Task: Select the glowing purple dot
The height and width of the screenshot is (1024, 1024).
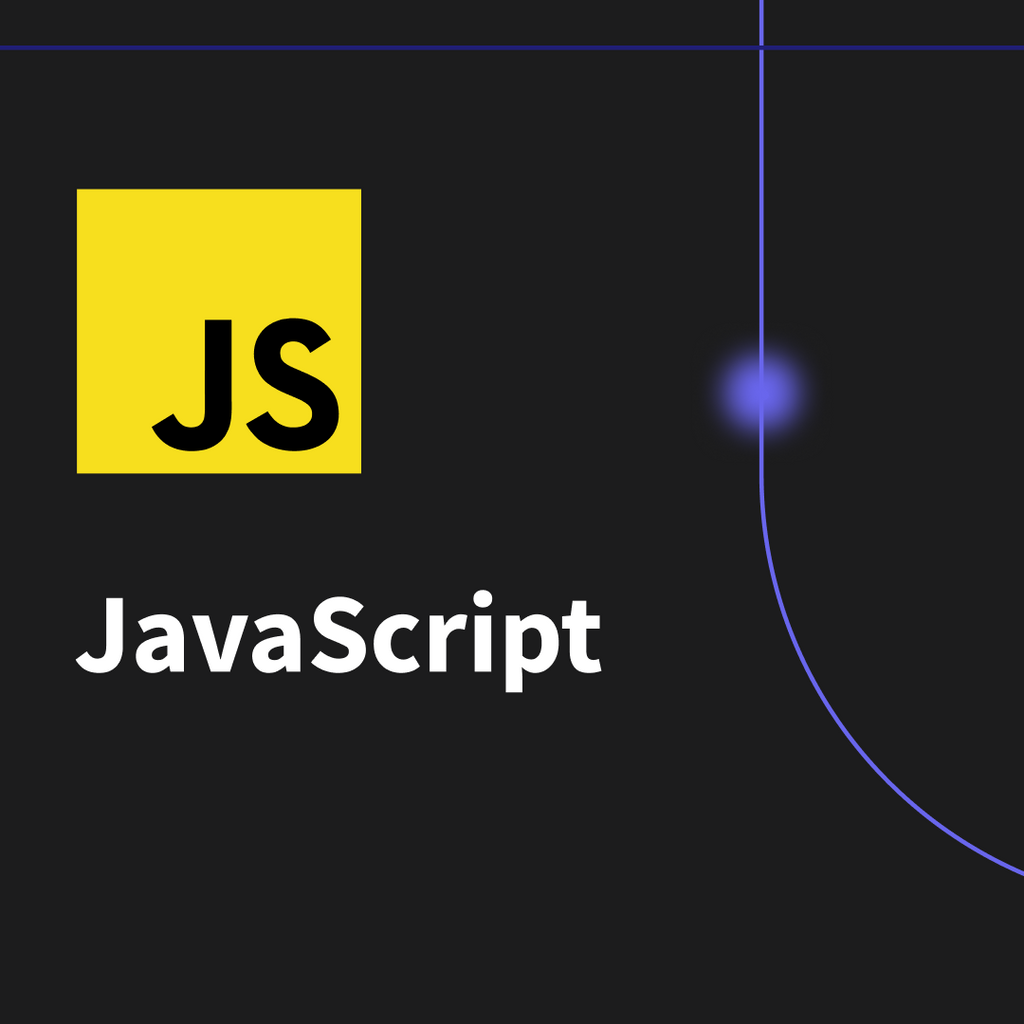Action: point(761,390)
